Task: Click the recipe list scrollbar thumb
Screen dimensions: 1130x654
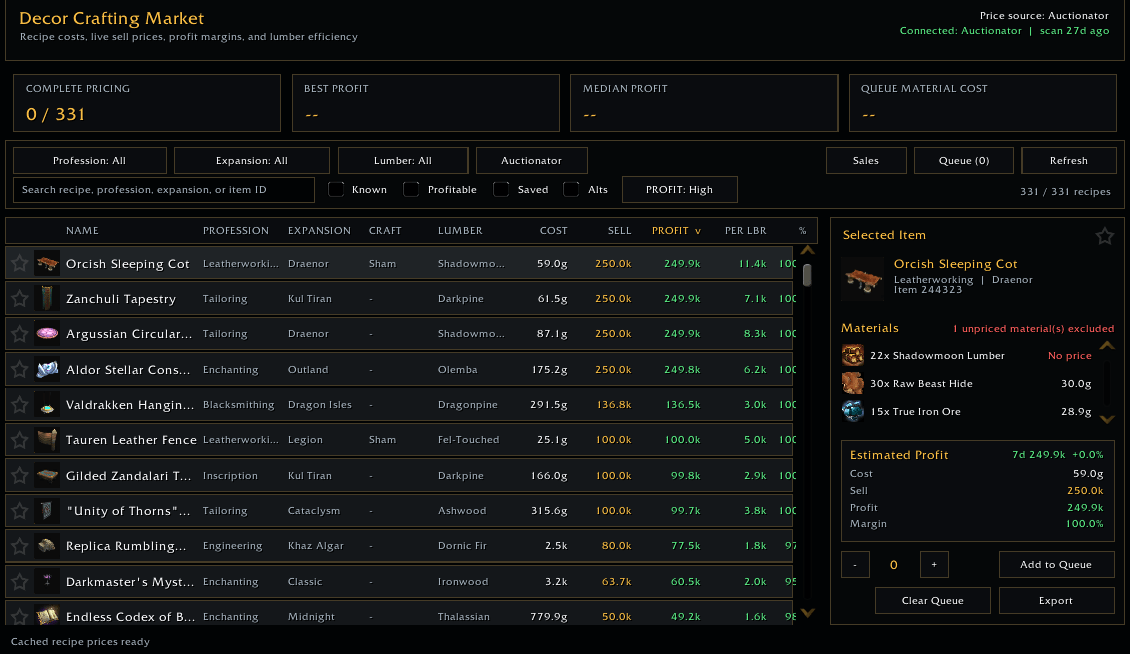Action: 807,275
